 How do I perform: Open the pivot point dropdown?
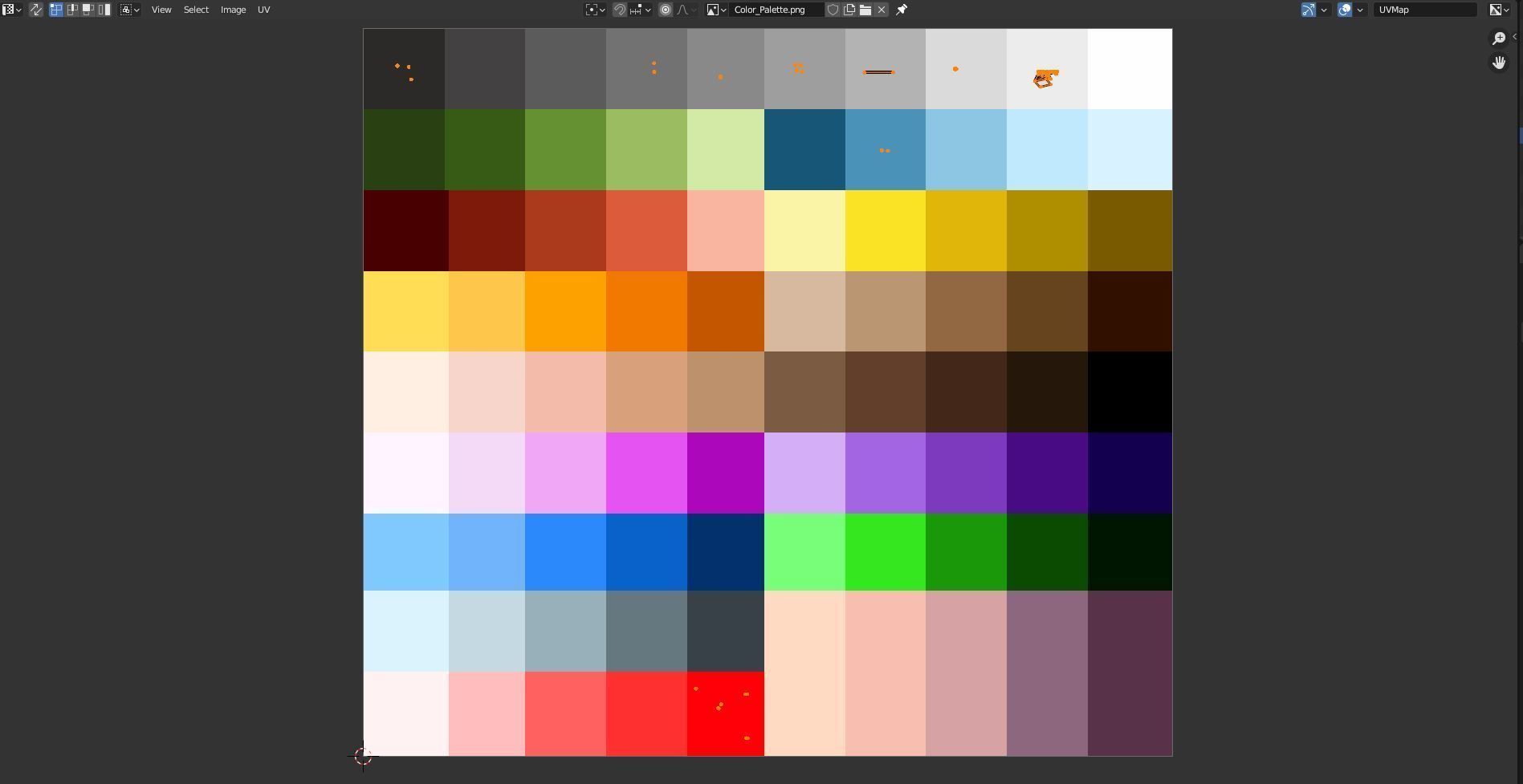(x=595, y=10)
